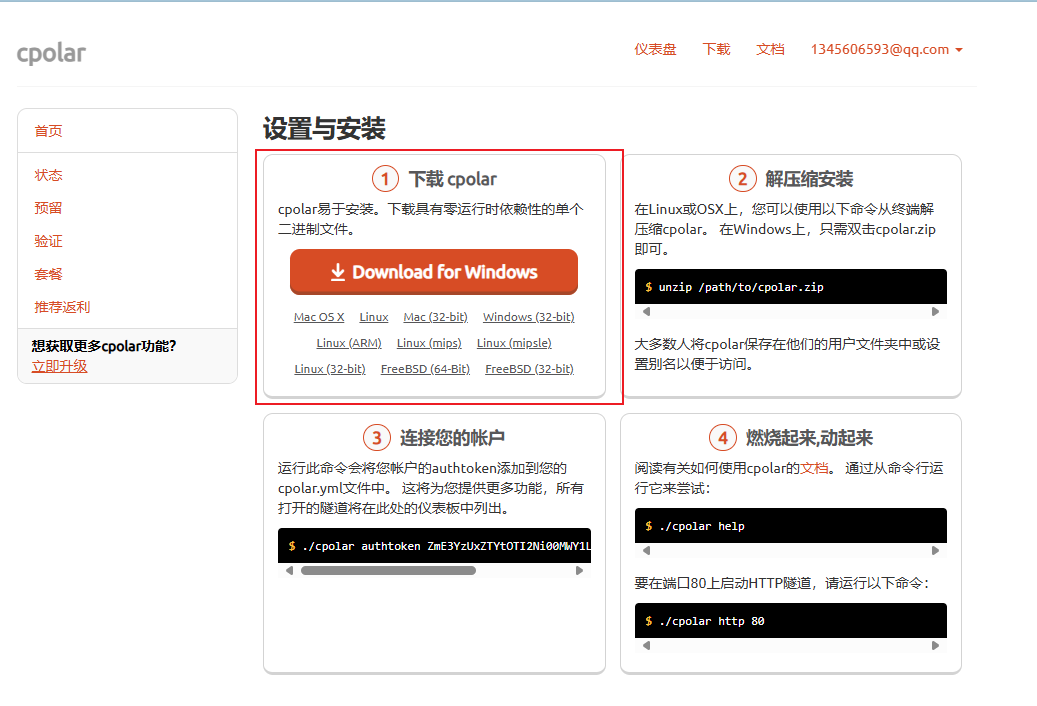The image size is (1037, 706).
Task: Click left scroll arrow under authtoken command
Action: pos(289,570)
